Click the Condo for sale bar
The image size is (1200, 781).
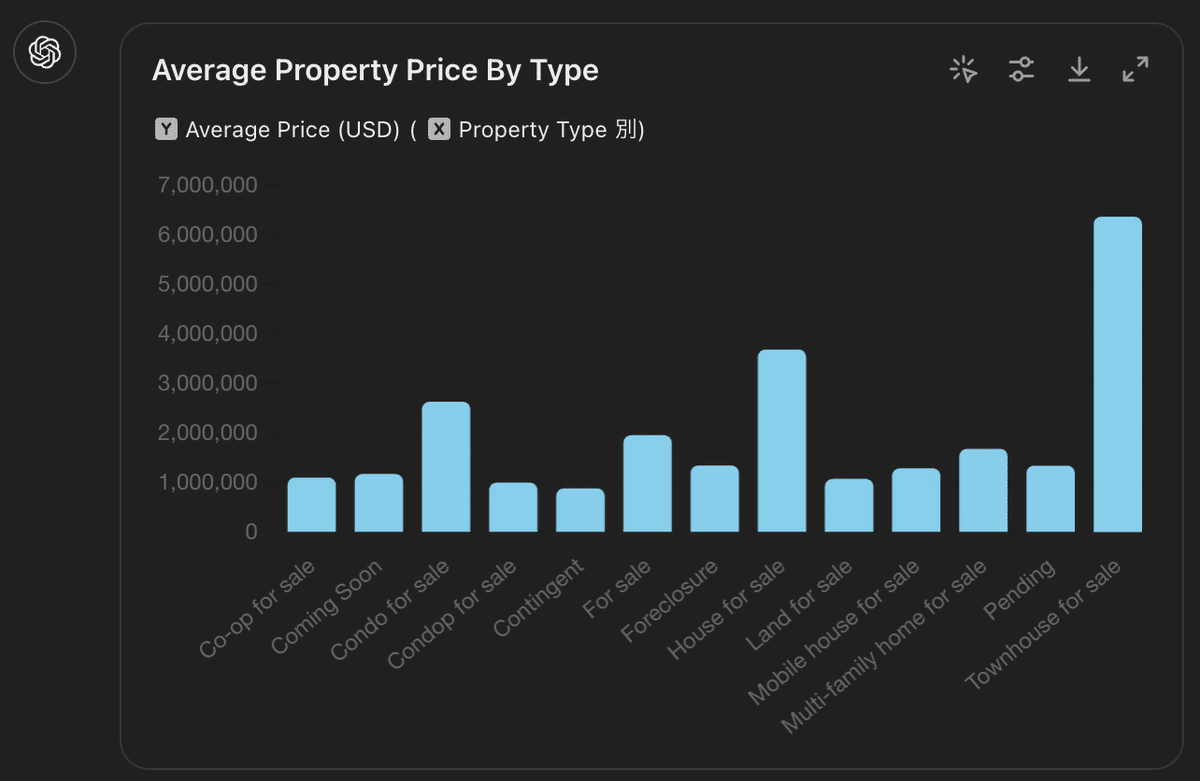[x=446, y=467]
